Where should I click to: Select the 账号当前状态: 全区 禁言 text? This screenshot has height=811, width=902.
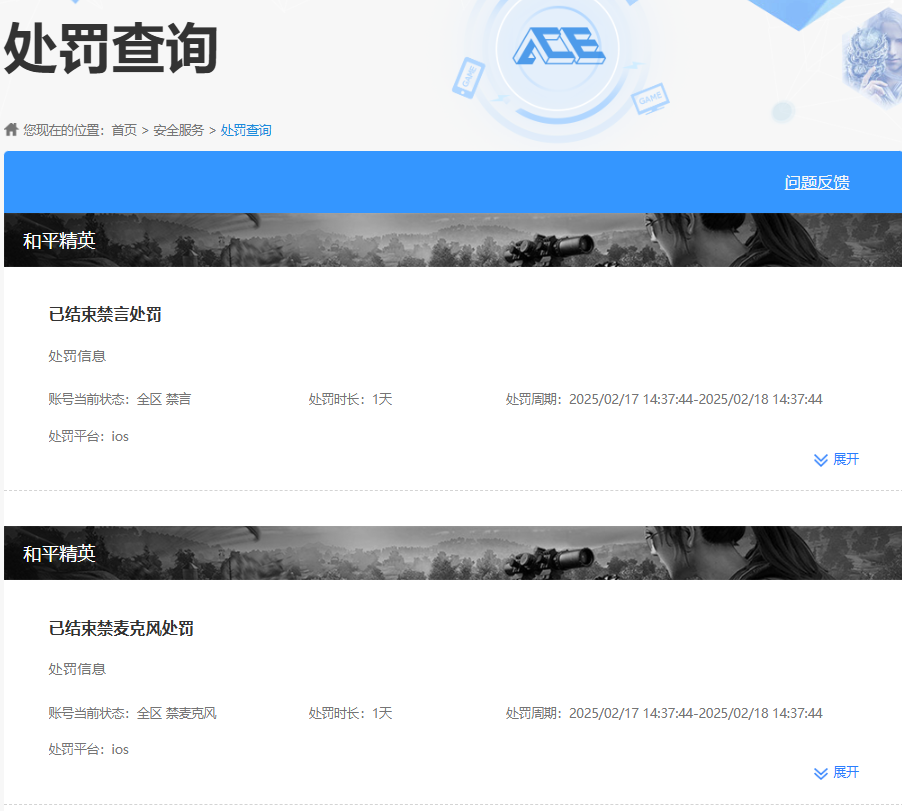tap(120, 399)
